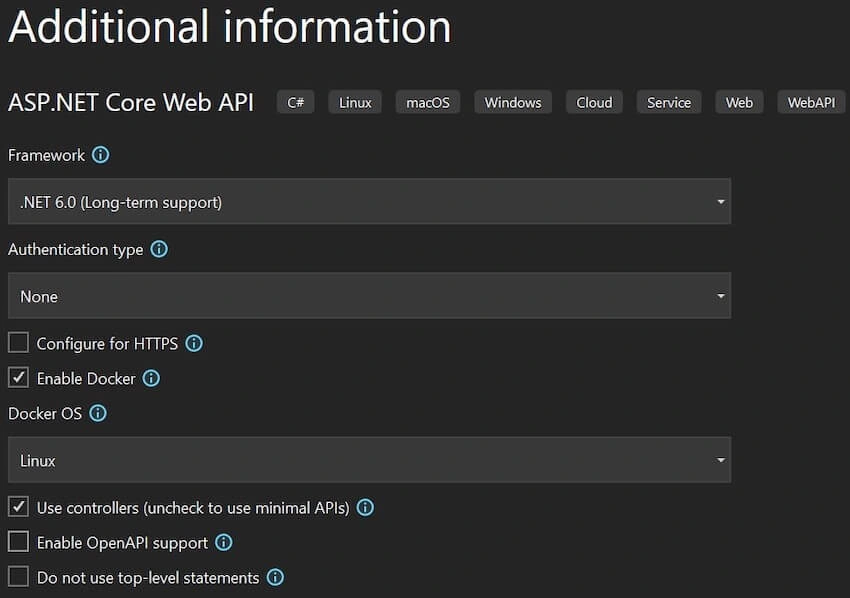Click the Web tag

pos(739,102)
